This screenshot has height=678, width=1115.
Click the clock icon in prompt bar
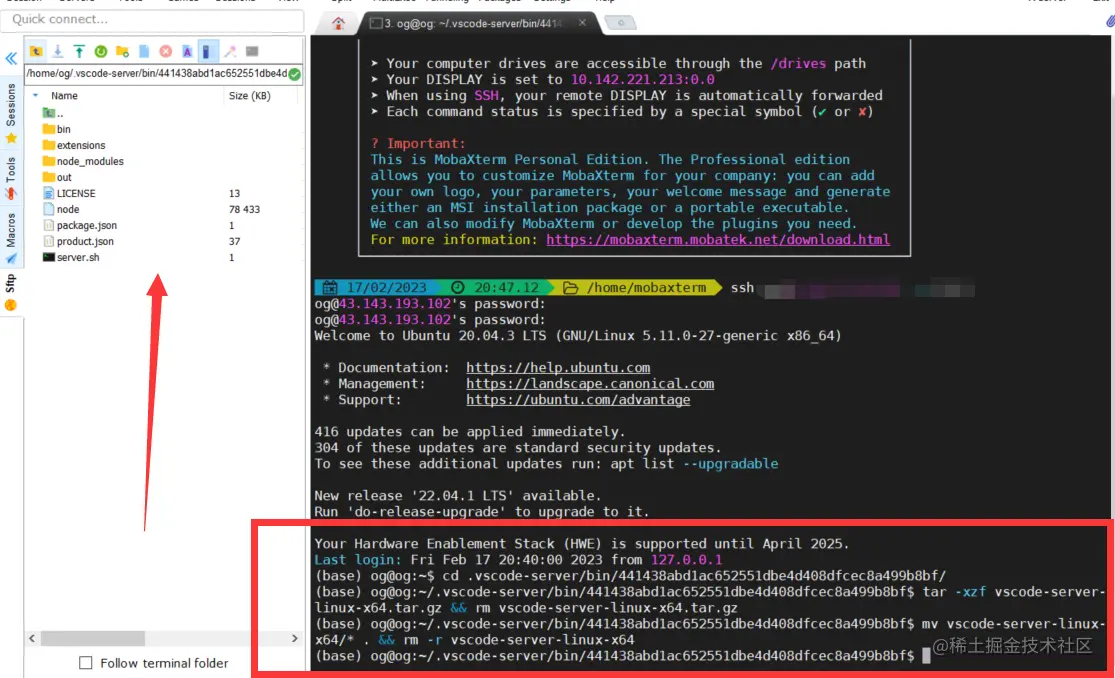click(x=458, y=287)
